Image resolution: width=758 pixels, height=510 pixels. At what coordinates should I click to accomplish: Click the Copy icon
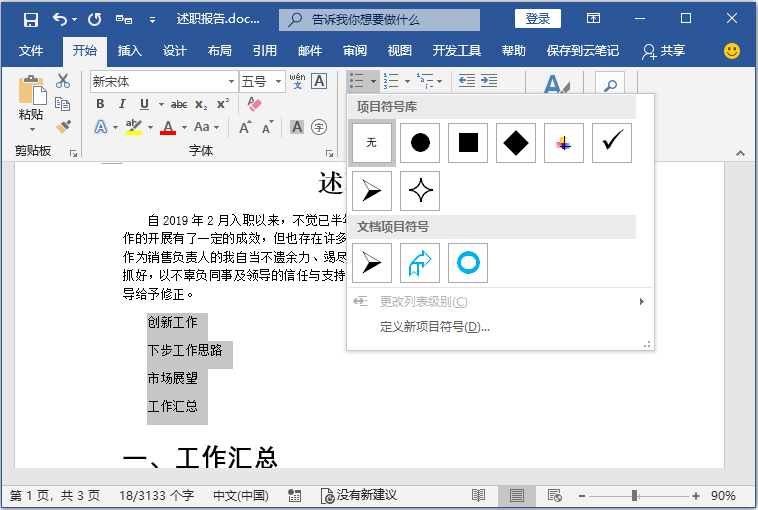63,104
